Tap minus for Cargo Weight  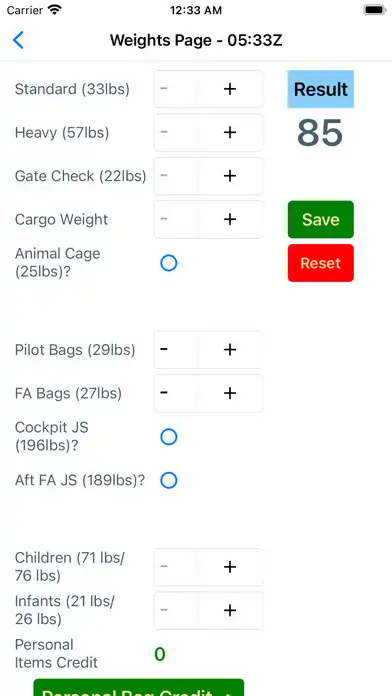[x=176, y=219]
